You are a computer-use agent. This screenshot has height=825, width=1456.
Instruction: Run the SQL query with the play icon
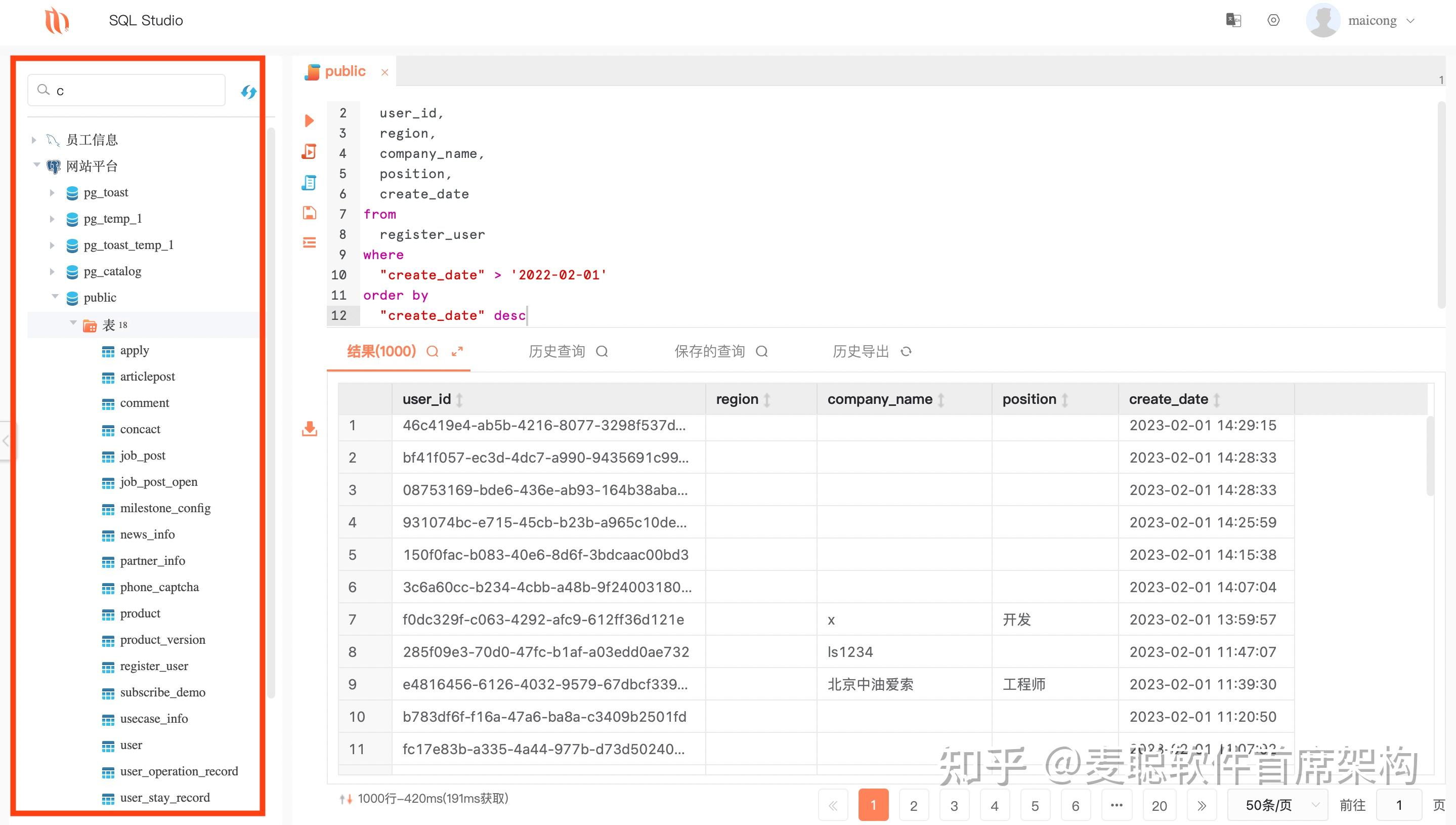pyautogui.click(x=309, y=120)
